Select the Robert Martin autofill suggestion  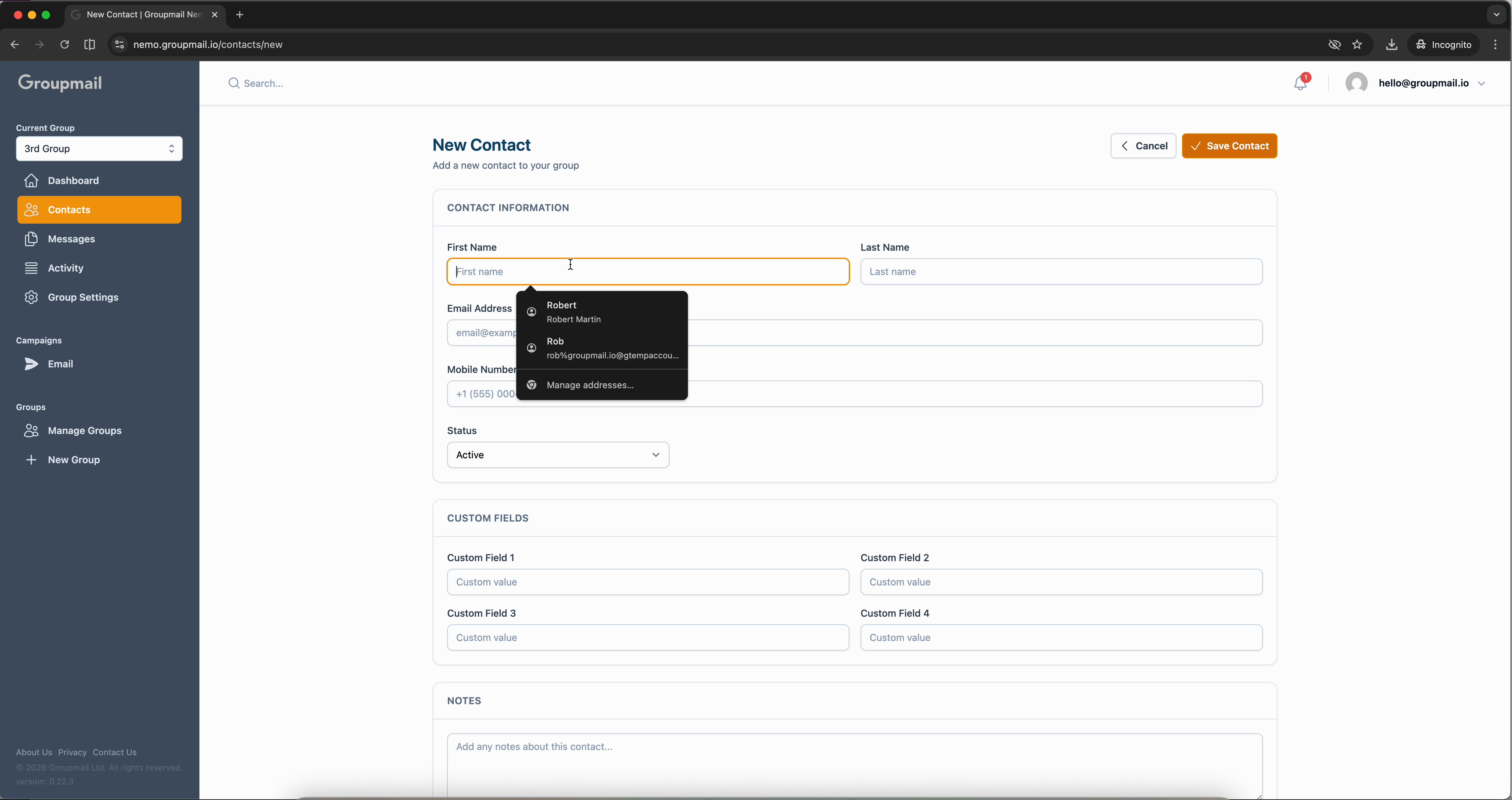[602, 312]
